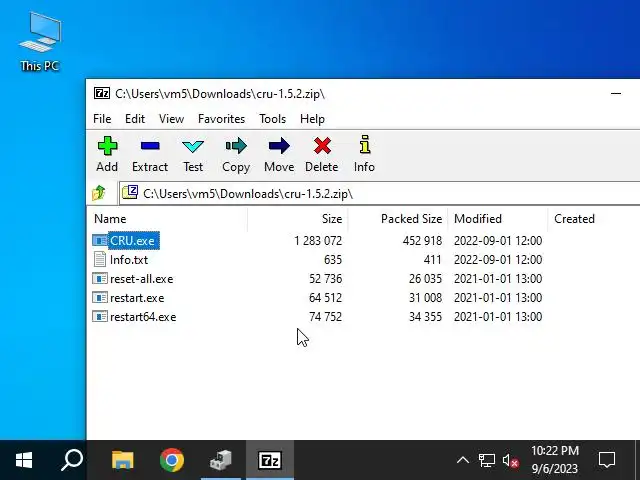Open the Tools menu

click(x=273, y=119)
